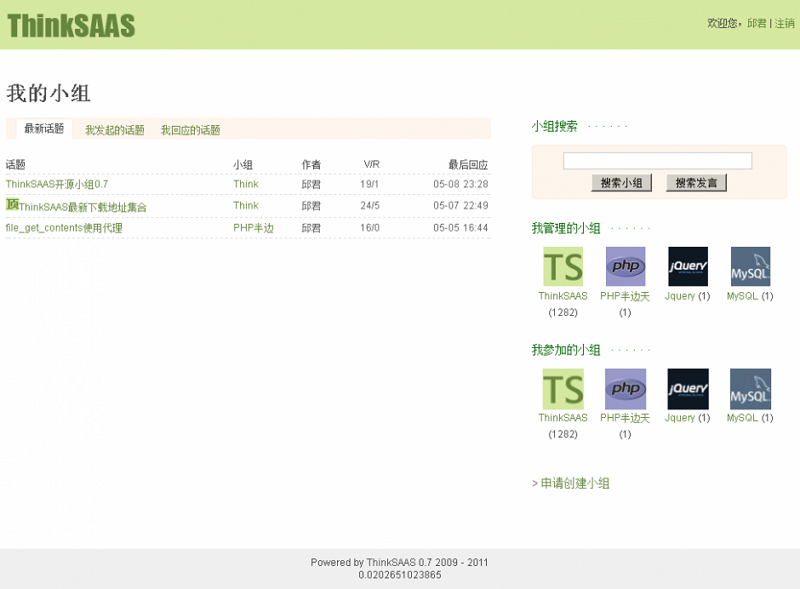The image size is (800, 589).
Task: Click ThinkSAAS label under 我参加的小组
Action: point(563,418)
